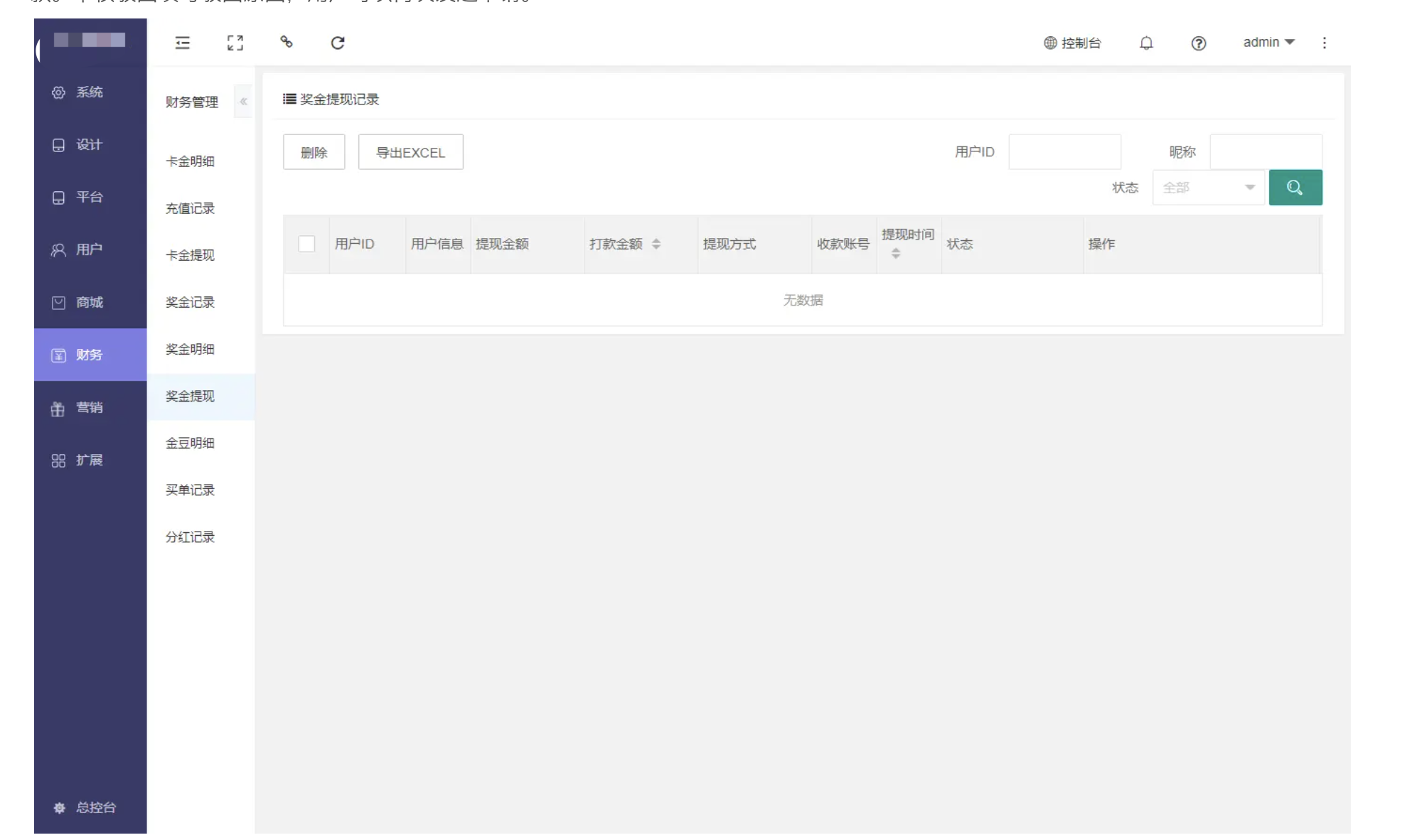This screenshot has height=840, width=1412.
Task: Open 卡金明细 submenu item
Action: pyautogui.click(x=201, y=161)
